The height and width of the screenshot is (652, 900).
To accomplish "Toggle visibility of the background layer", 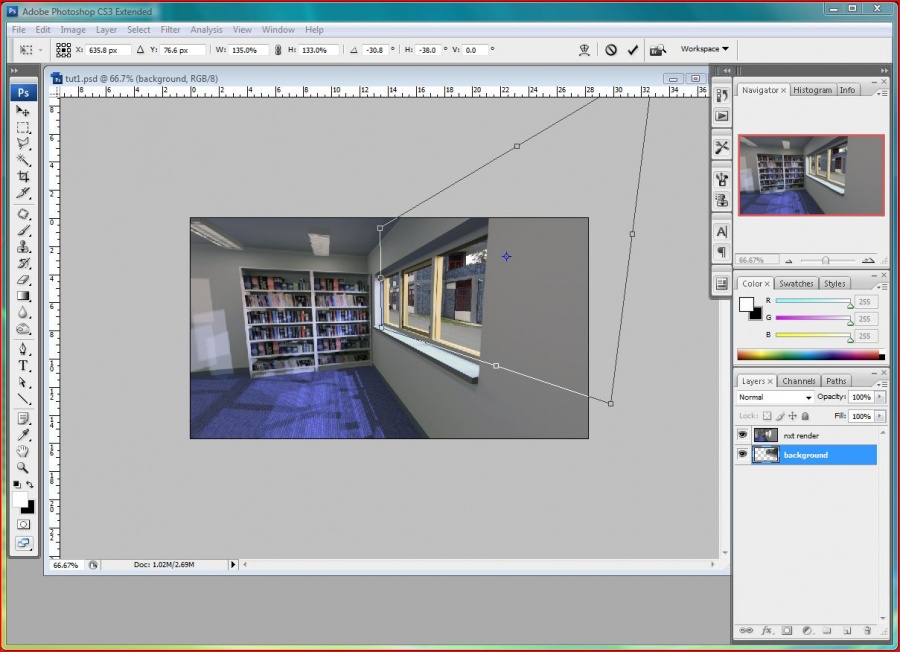I will (x=742, y=455).
